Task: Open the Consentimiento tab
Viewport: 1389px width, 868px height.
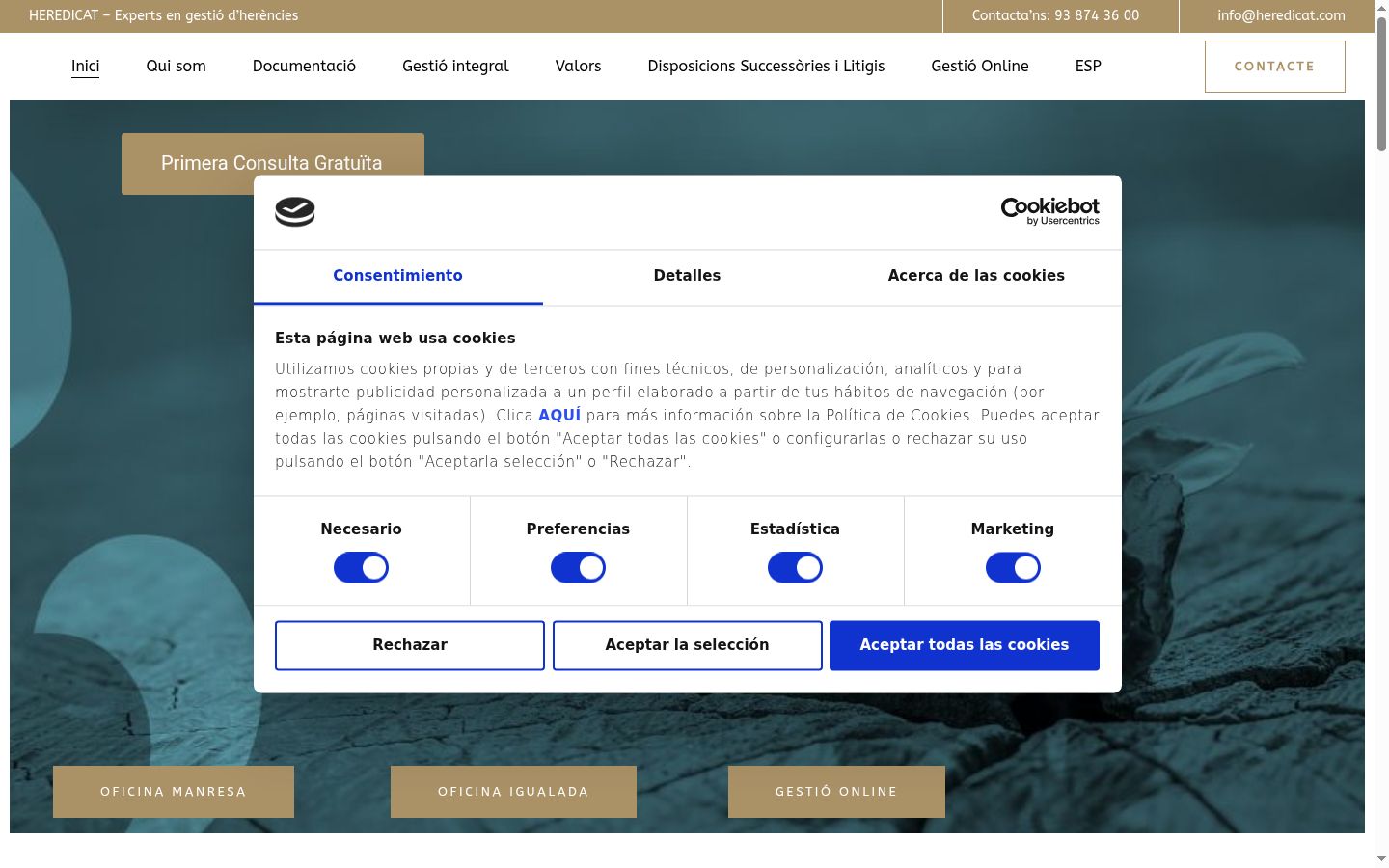Action: [x=397, y=276]
